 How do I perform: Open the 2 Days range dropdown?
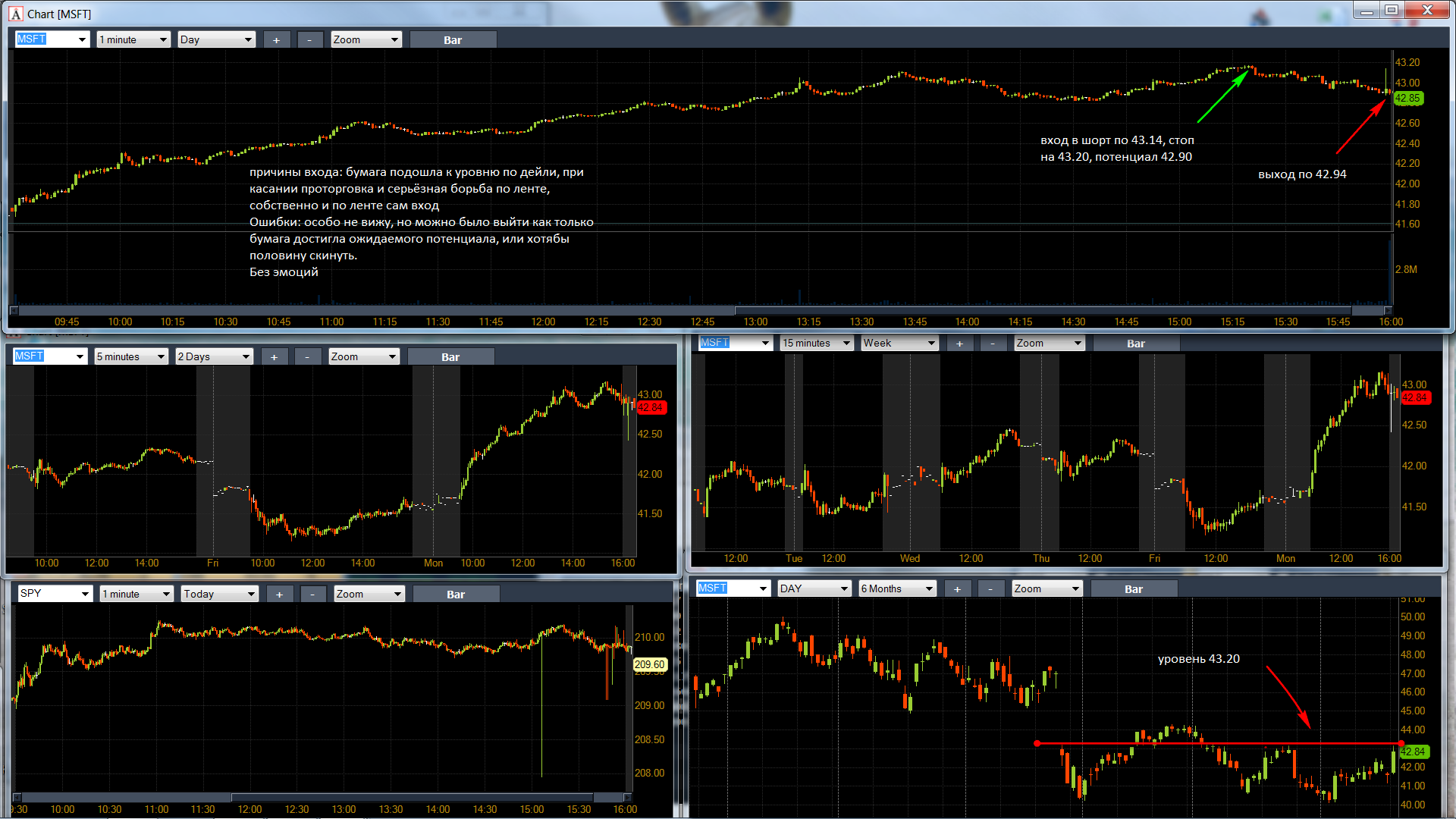[x=214, y=356]
